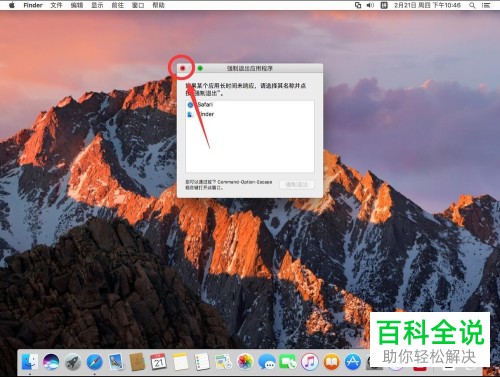
Task: Open the Messages speech bubble icon
Action: [x=267, y=362]
